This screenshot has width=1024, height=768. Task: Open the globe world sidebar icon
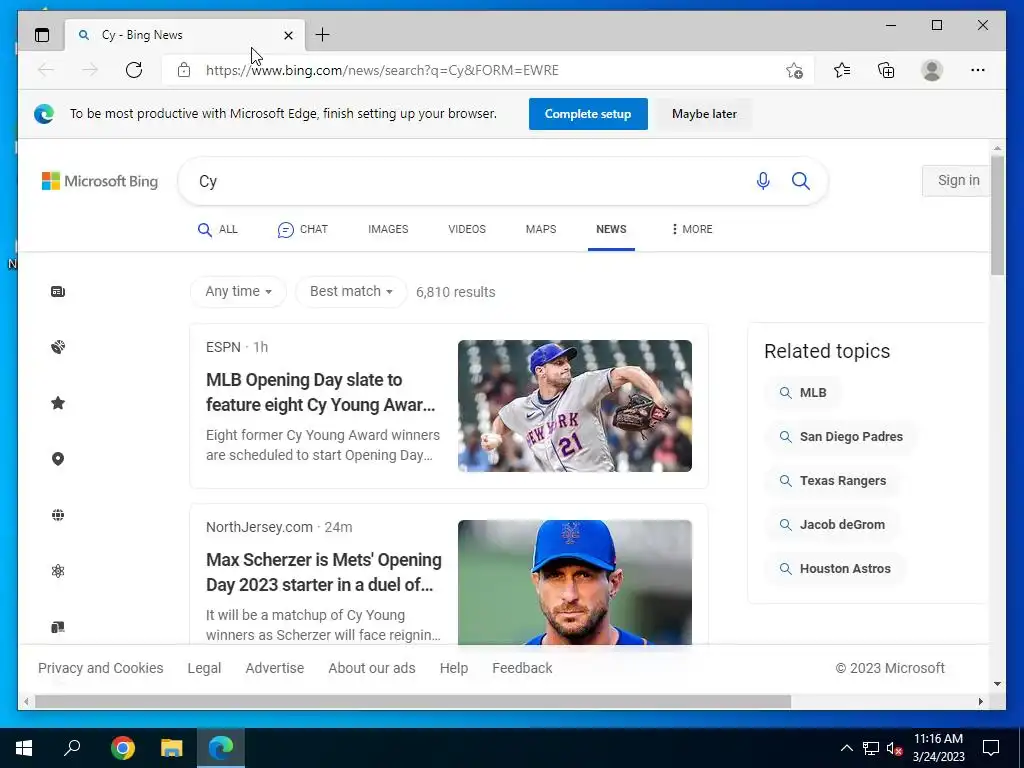coord(58,515)
